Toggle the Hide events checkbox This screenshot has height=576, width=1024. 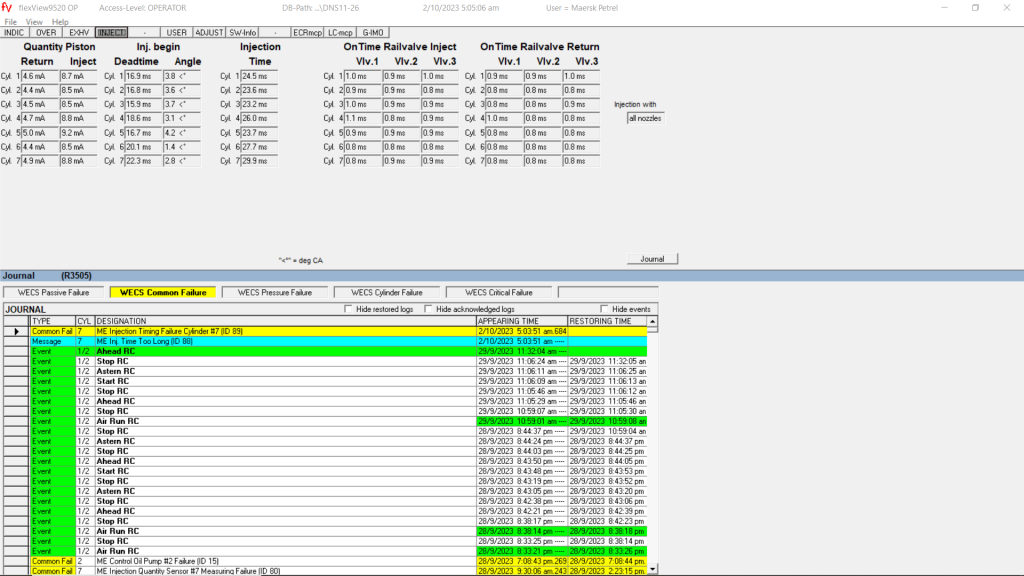click(x=605, y=309)
